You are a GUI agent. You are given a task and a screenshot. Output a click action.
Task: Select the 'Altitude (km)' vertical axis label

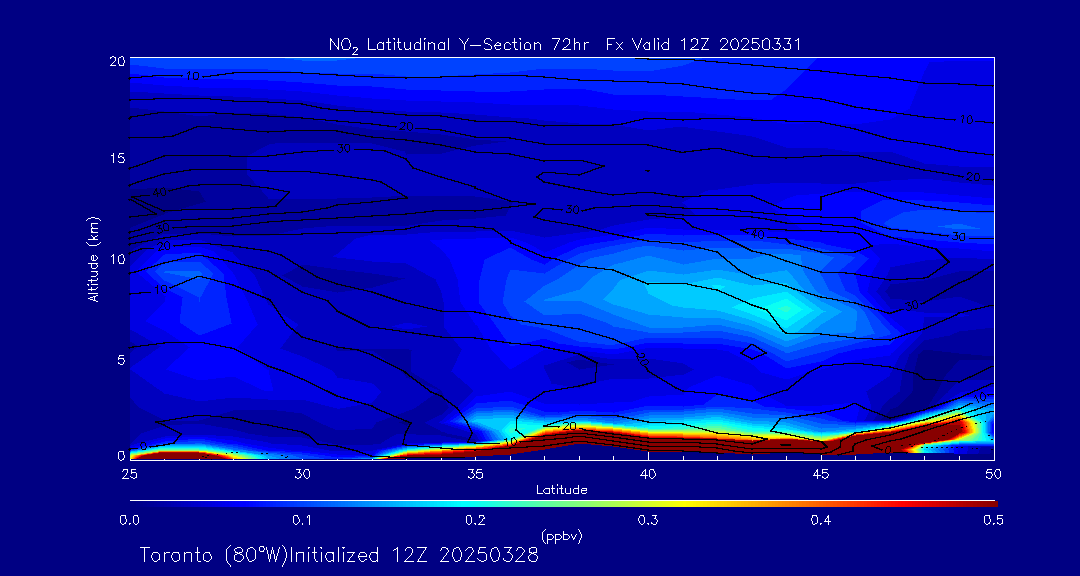click(94, 259)
